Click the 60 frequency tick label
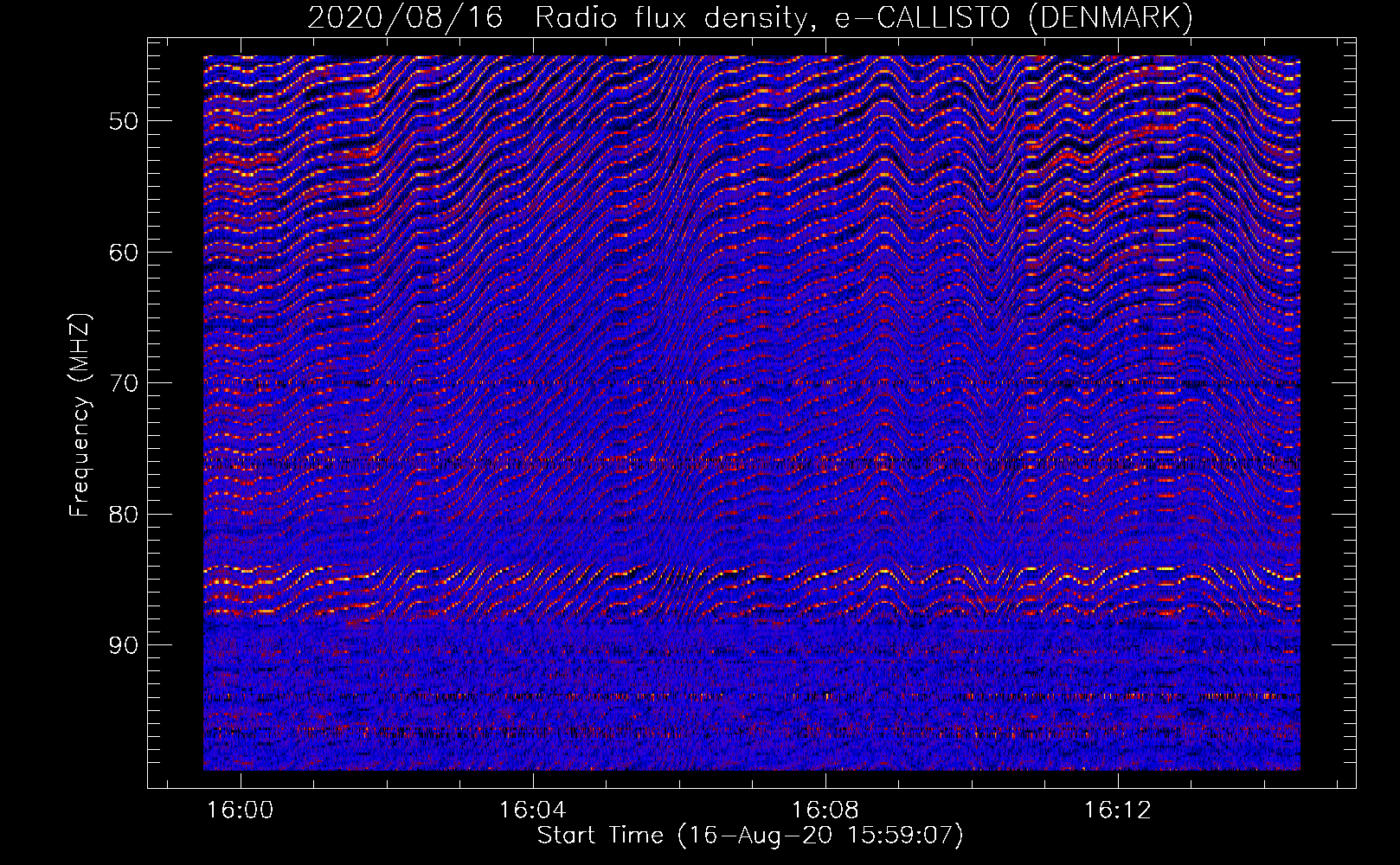The height and width of the screenshot is (865, 1400). click(x=123, y=253)
